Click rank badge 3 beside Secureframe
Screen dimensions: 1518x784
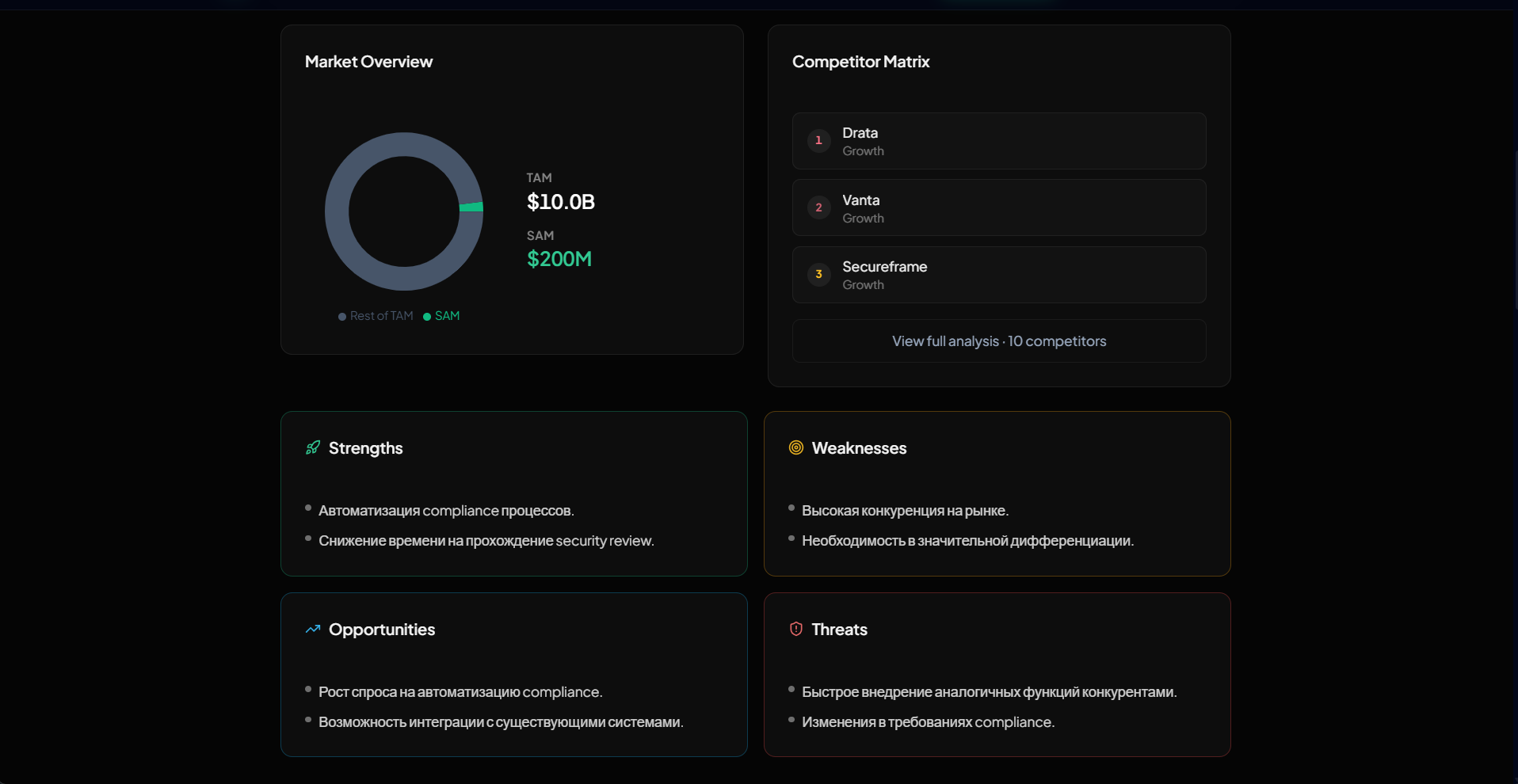click(x=818, y=274)
